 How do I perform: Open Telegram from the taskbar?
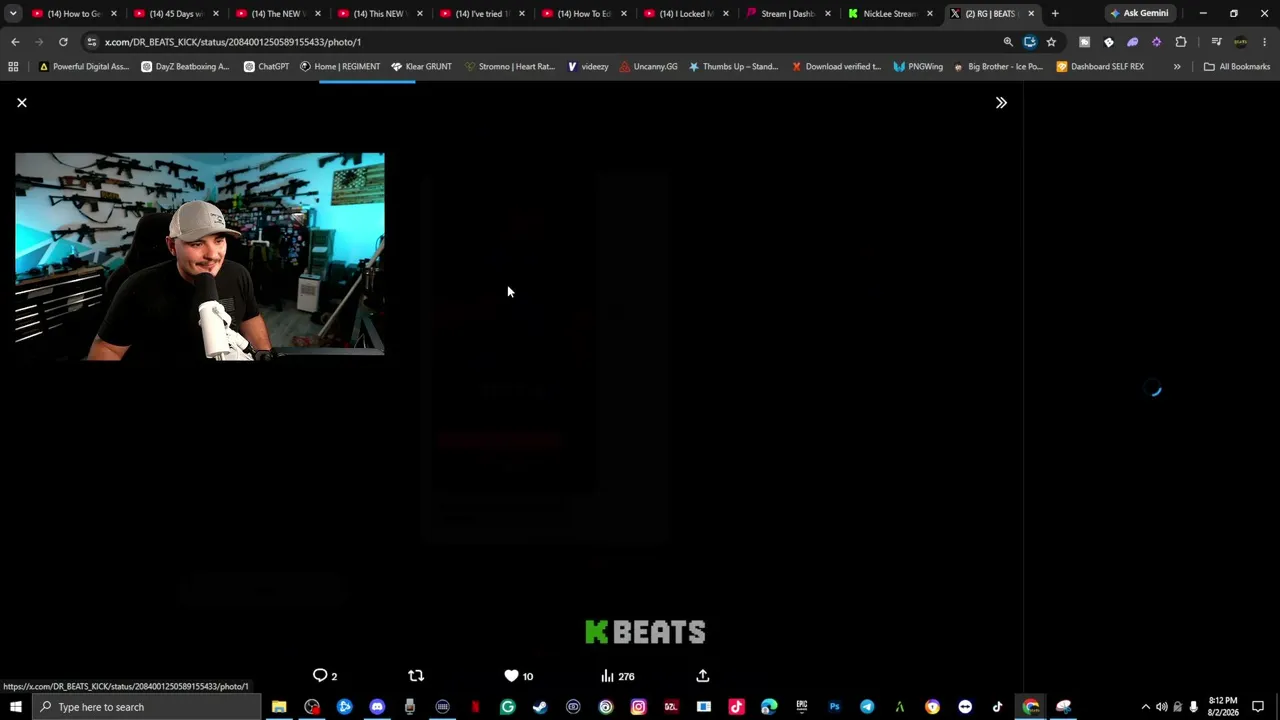tap(867, 707)
